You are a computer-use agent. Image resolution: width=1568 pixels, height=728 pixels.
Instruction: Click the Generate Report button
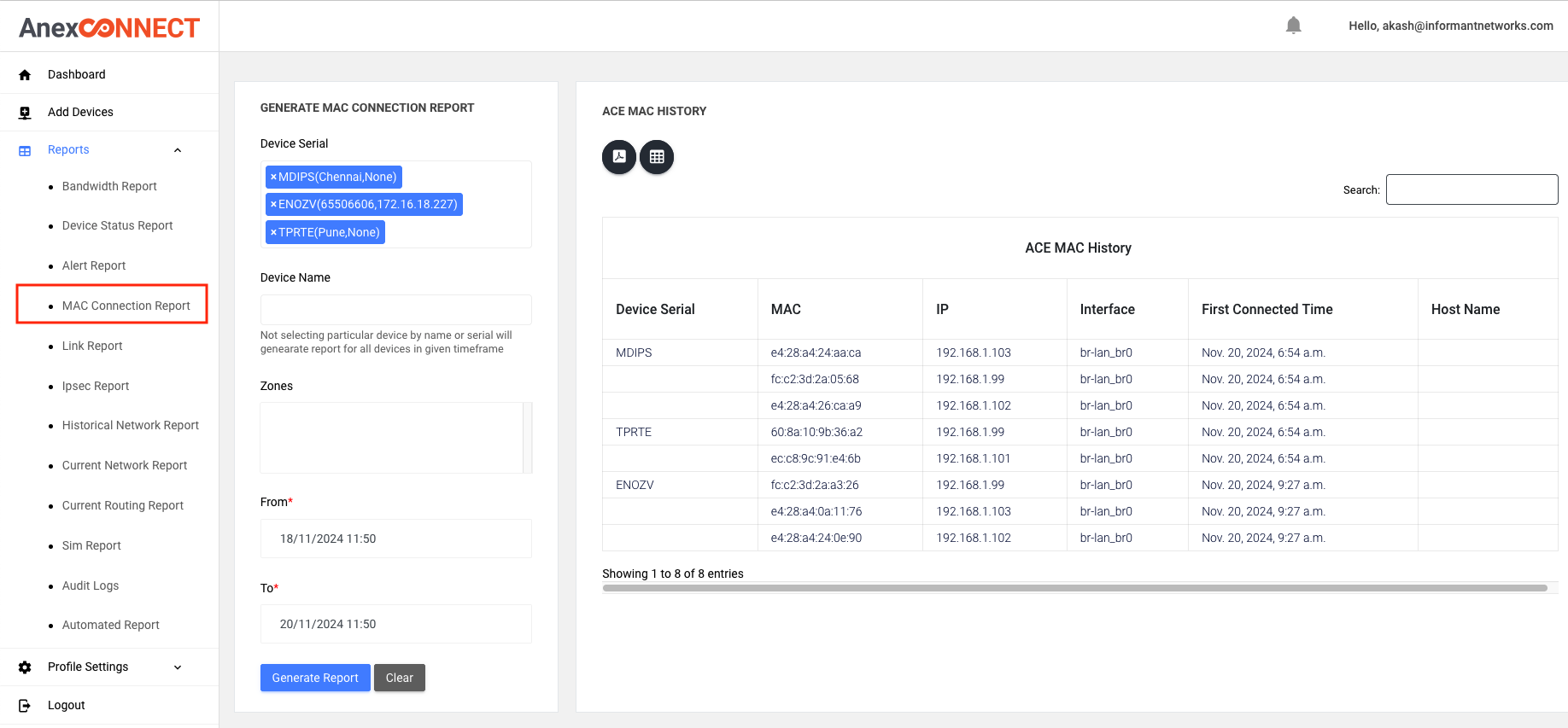coord(315,678)
